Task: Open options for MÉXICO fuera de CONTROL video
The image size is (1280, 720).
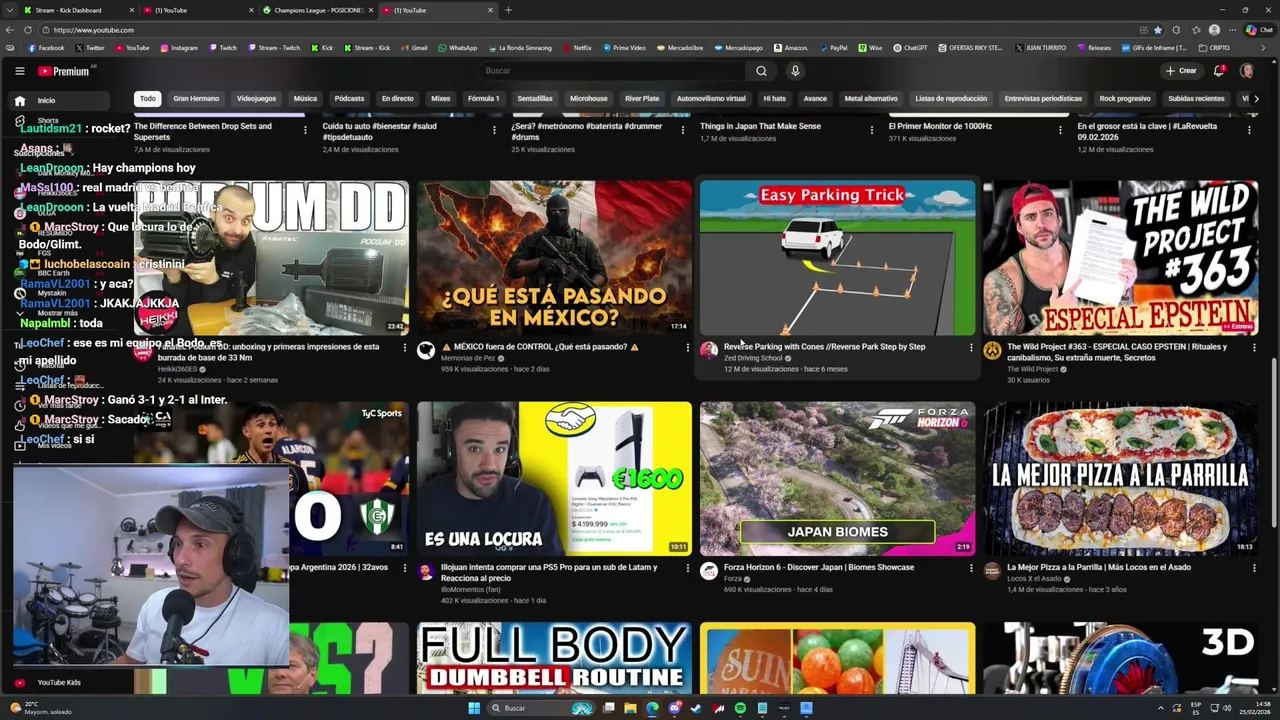Action: [x=687, y=347]
